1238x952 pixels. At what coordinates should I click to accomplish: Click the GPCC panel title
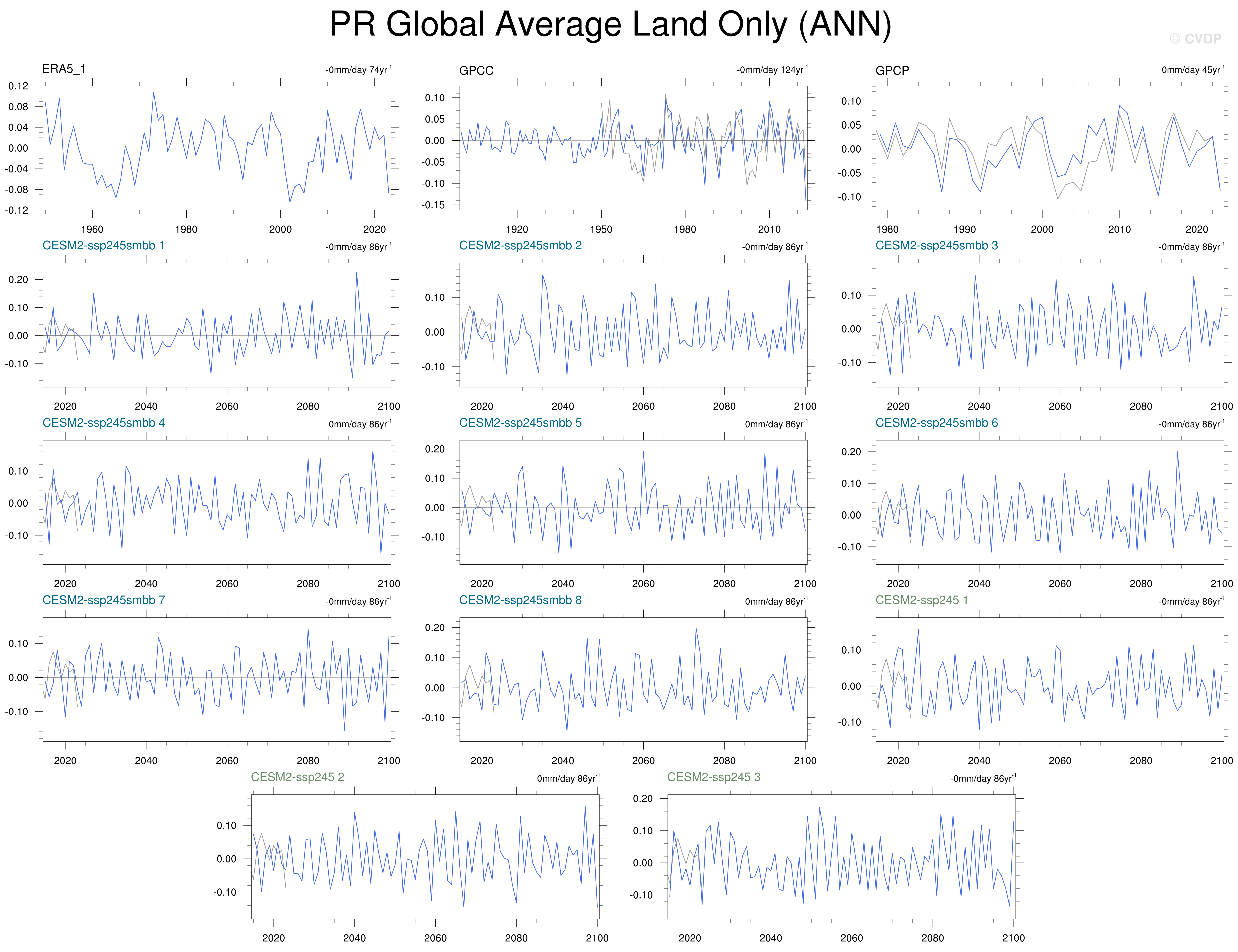pos(476,71)
